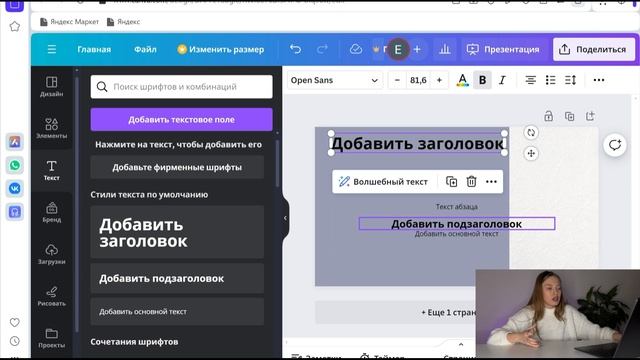Lock the page with lock icon

point(549,116)
